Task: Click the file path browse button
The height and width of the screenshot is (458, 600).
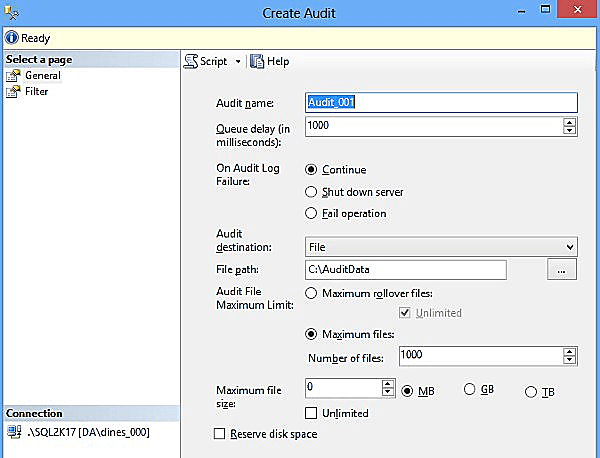Action: point(562,270)
